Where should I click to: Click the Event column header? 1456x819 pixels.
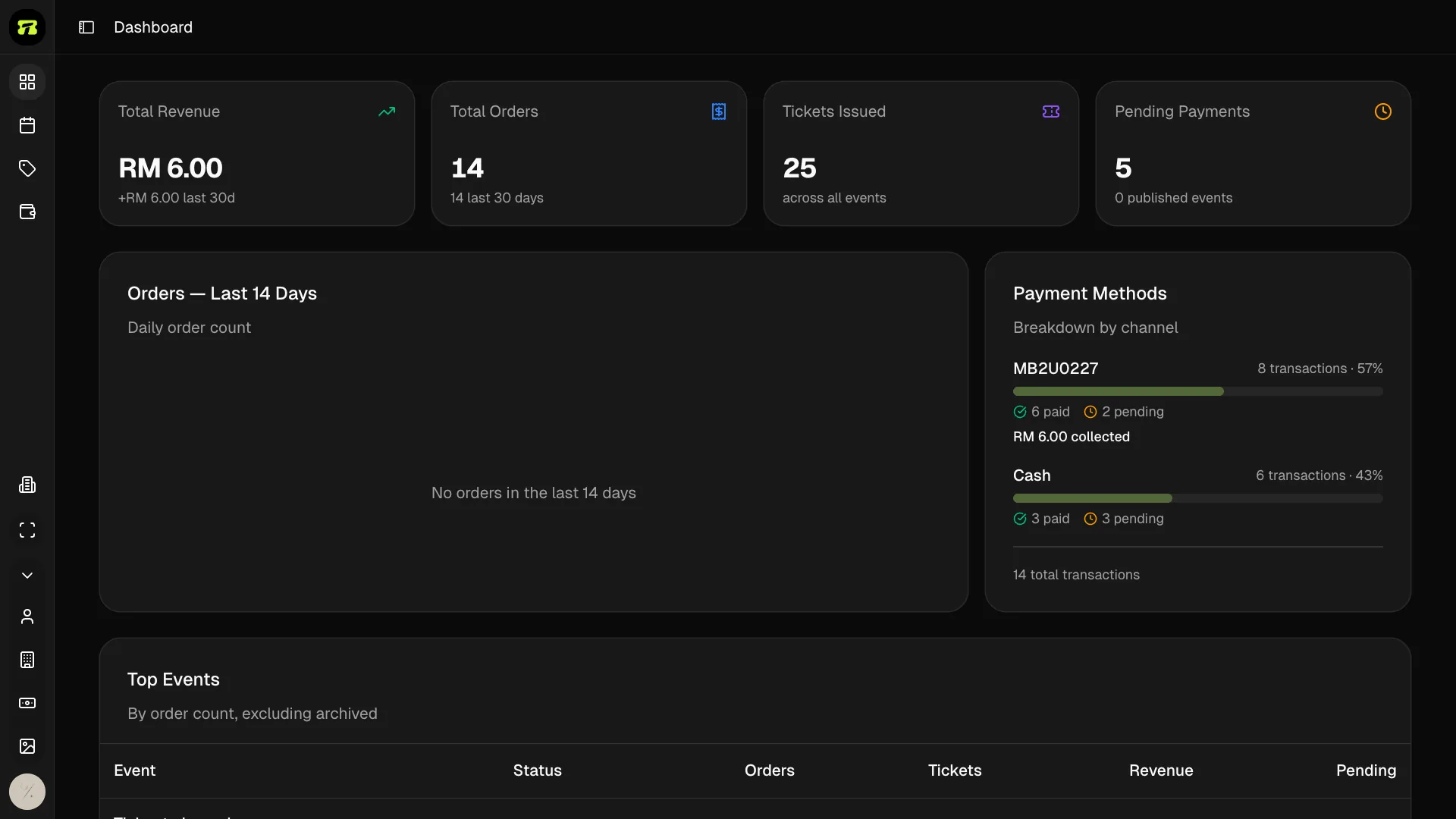pyautogui.click(x=135, y=770)
